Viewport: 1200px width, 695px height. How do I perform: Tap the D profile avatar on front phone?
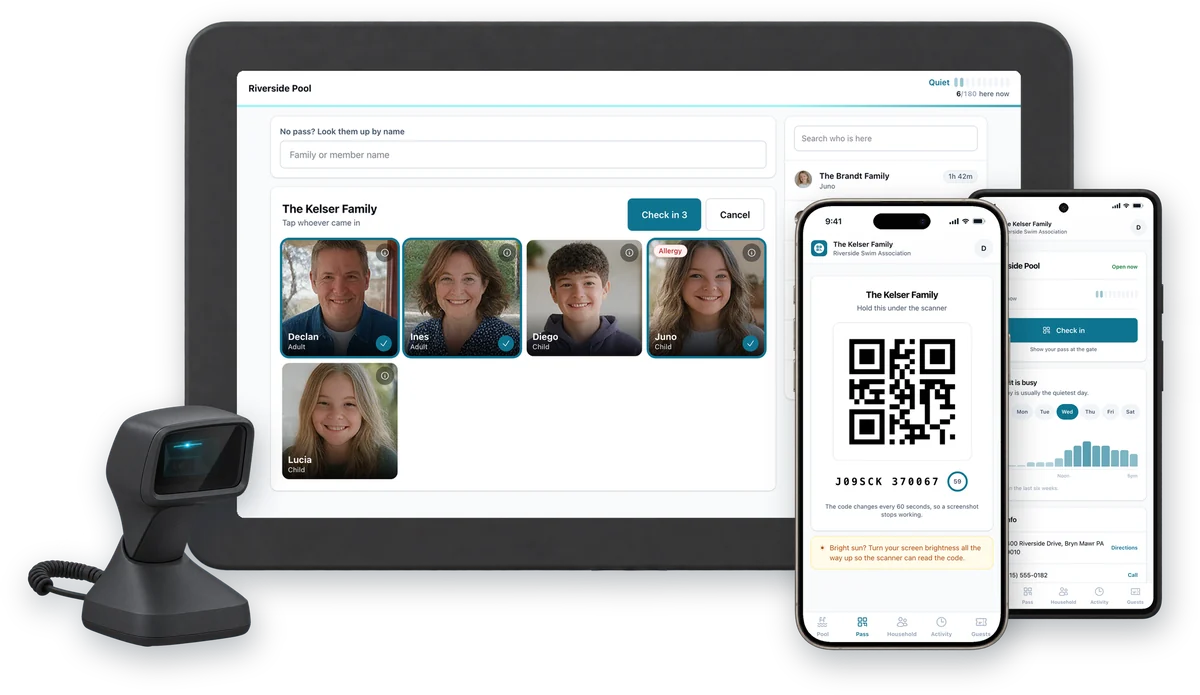983,248
